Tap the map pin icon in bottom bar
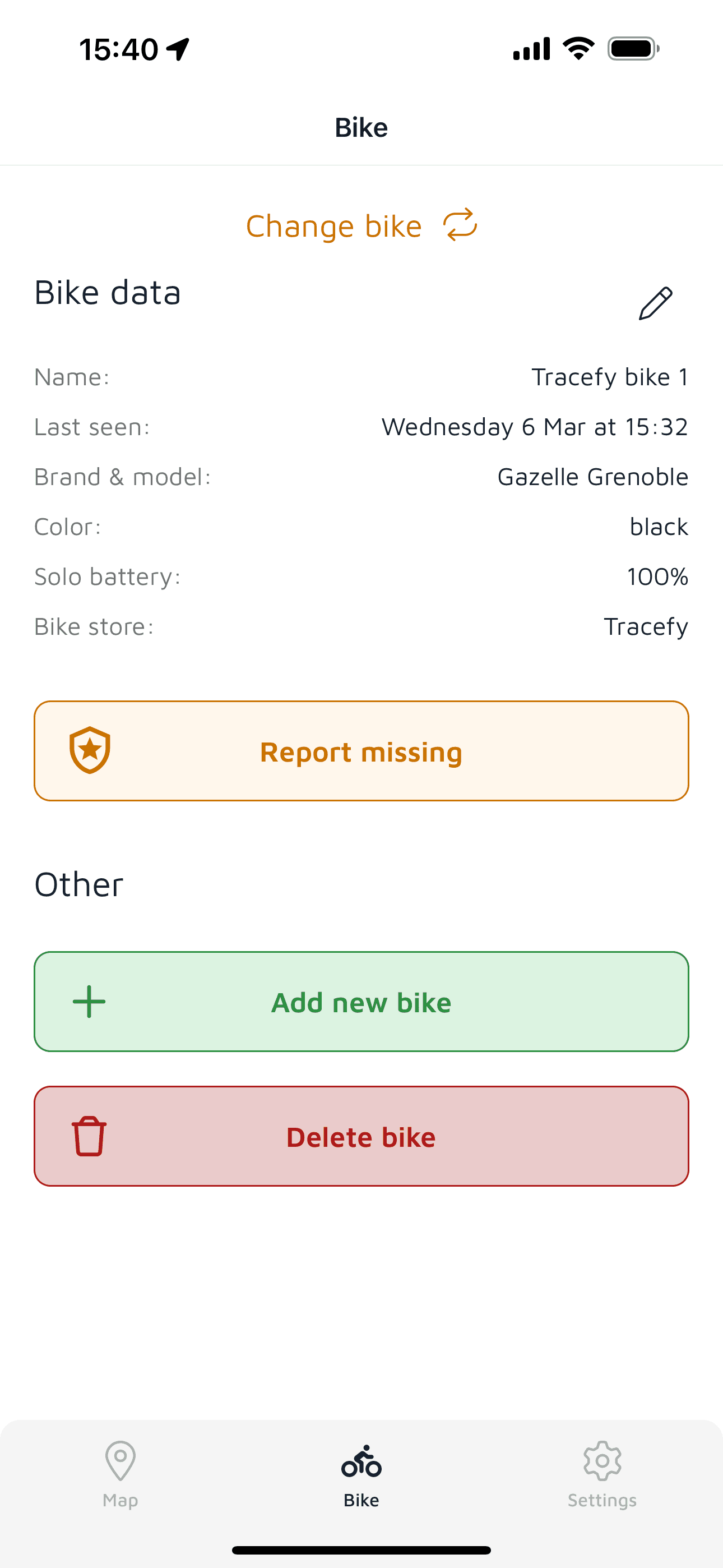723x1568 pixels. pos(120,1460)
